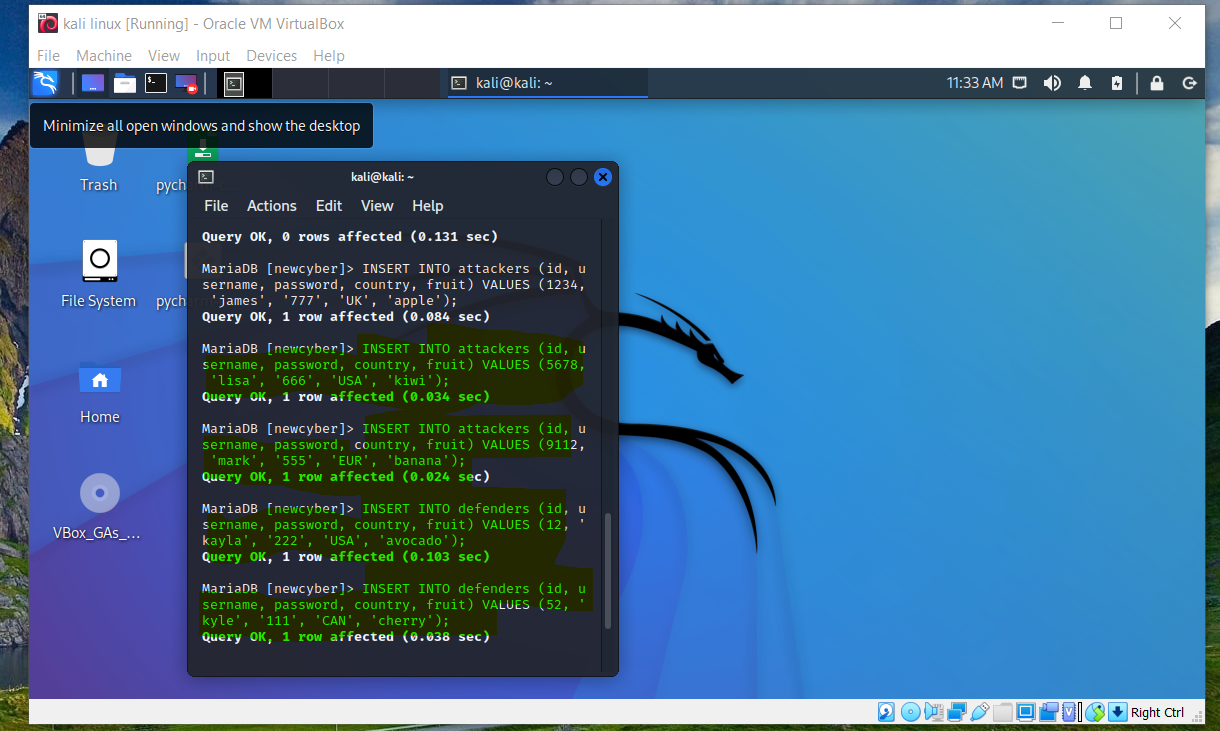
Task: Open the VirtualBox Machine menu
Action: pos(104,56)
